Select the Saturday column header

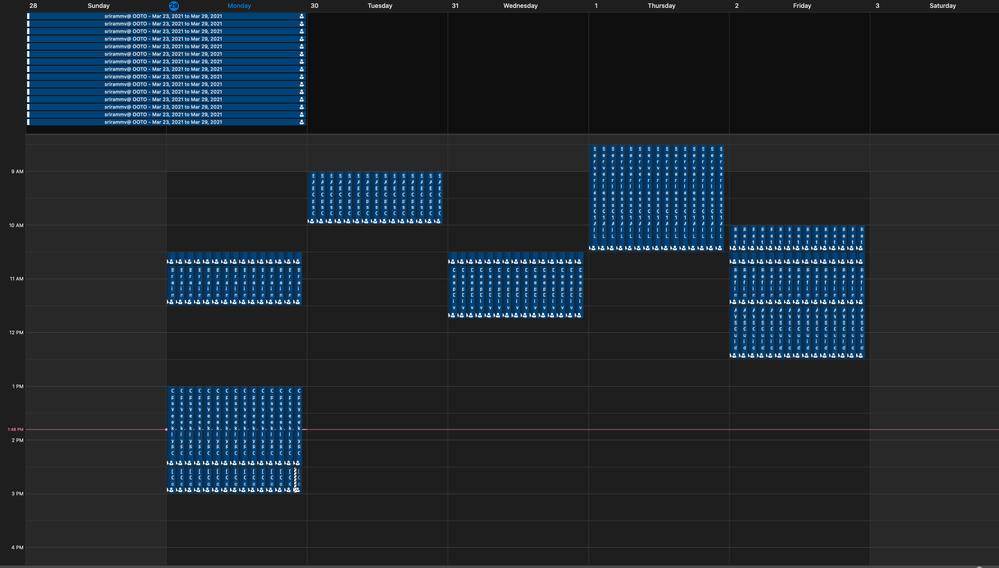coord(942,6)
